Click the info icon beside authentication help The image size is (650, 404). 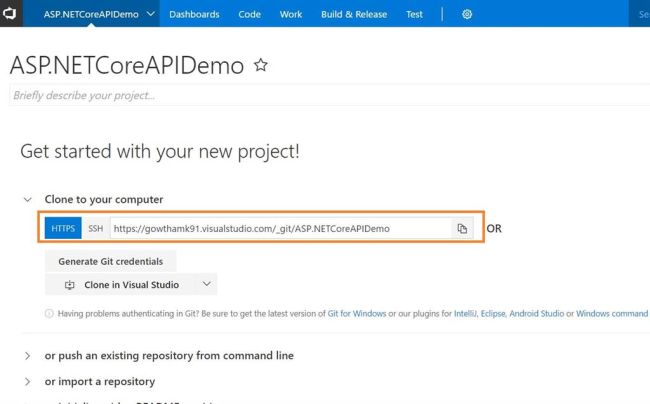tap(50, 313)
